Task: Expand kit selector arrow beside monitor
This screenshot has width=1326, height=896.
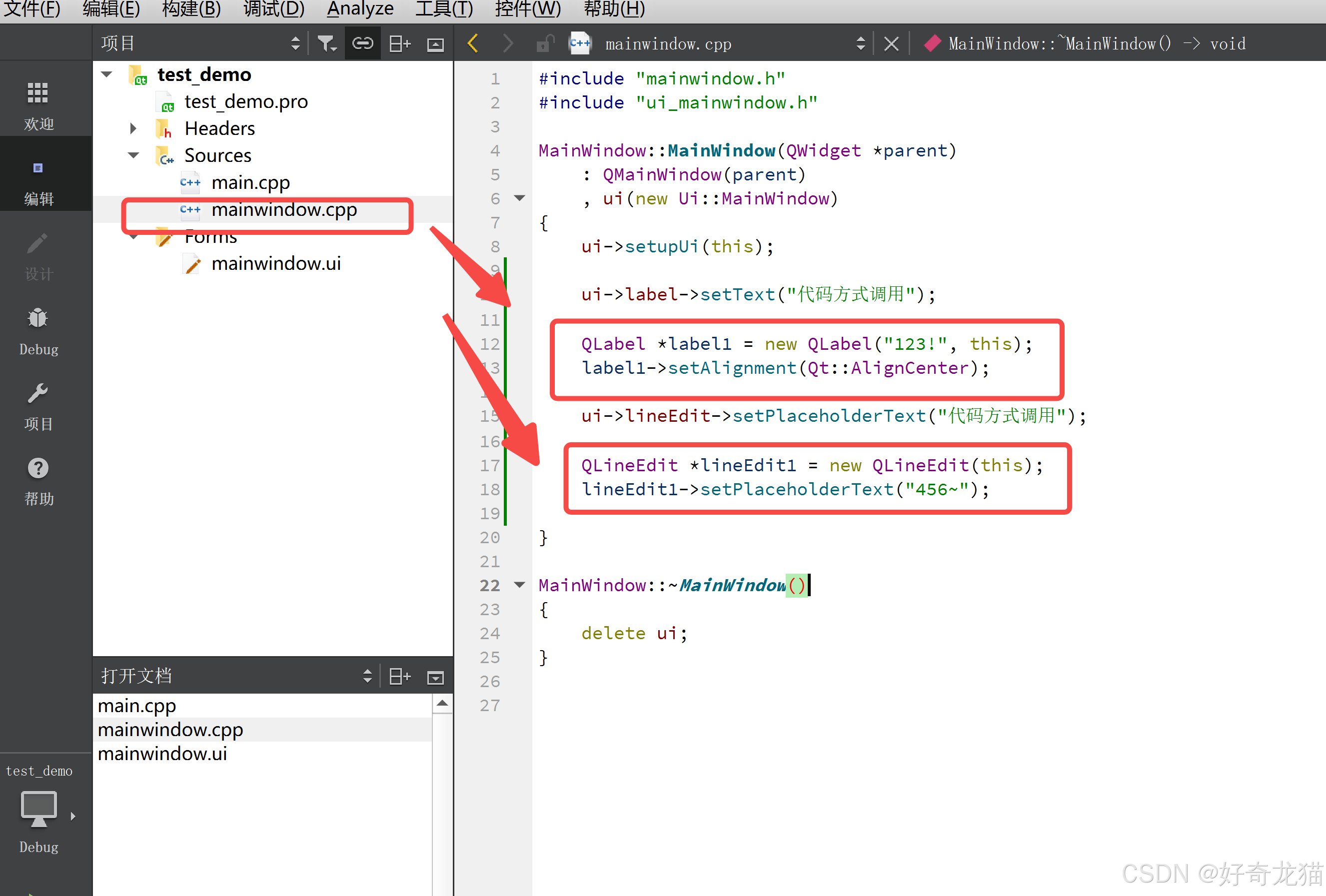Action: click(x=73, y=816)
